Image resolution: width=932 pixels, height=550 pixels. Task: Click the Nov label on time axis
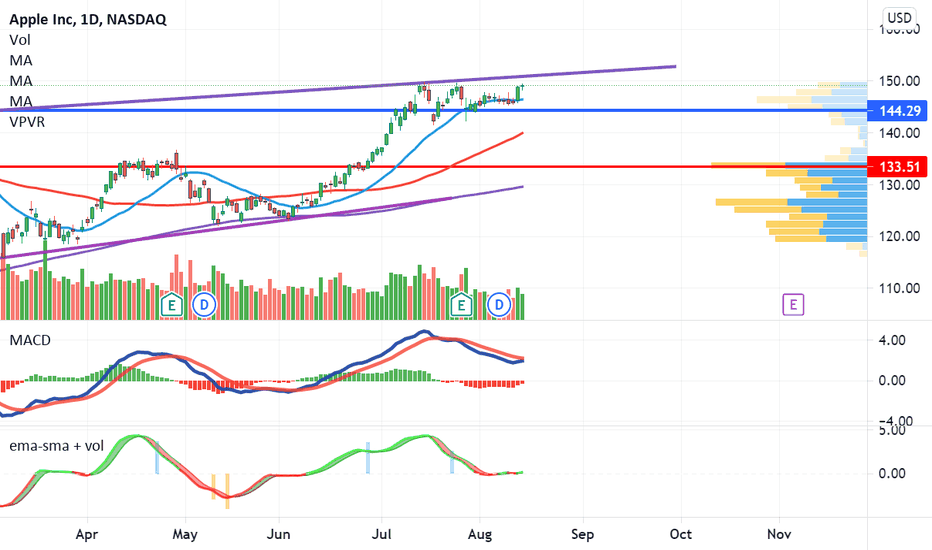pos(779,535)
